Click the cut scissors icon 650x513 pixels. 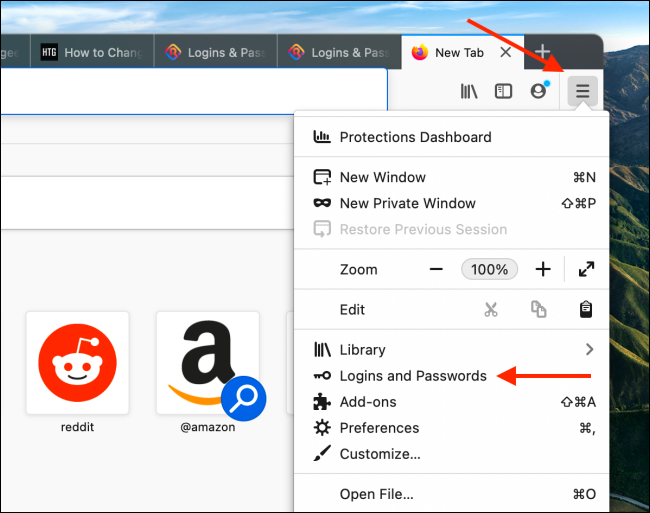[x=491, y=310]
